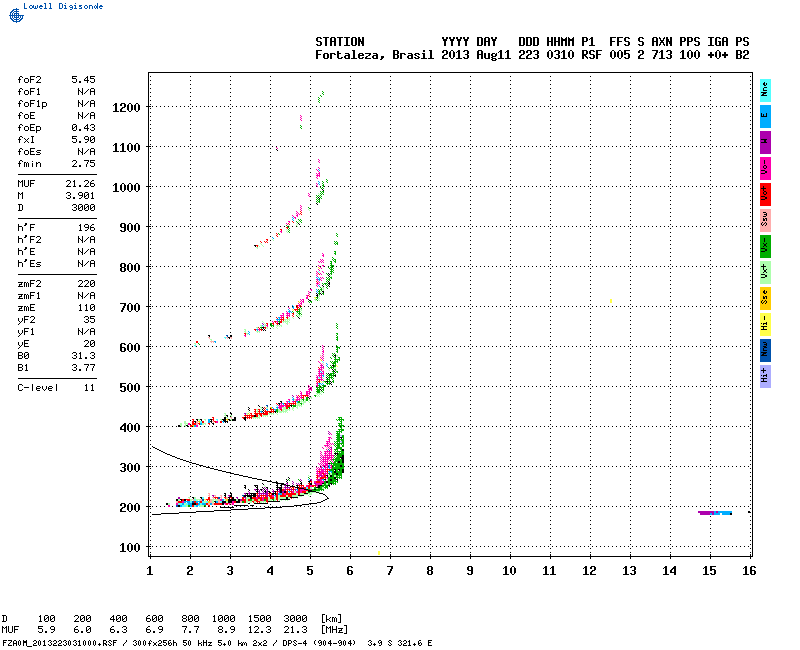Click the h'Es label

pos(29,264)
